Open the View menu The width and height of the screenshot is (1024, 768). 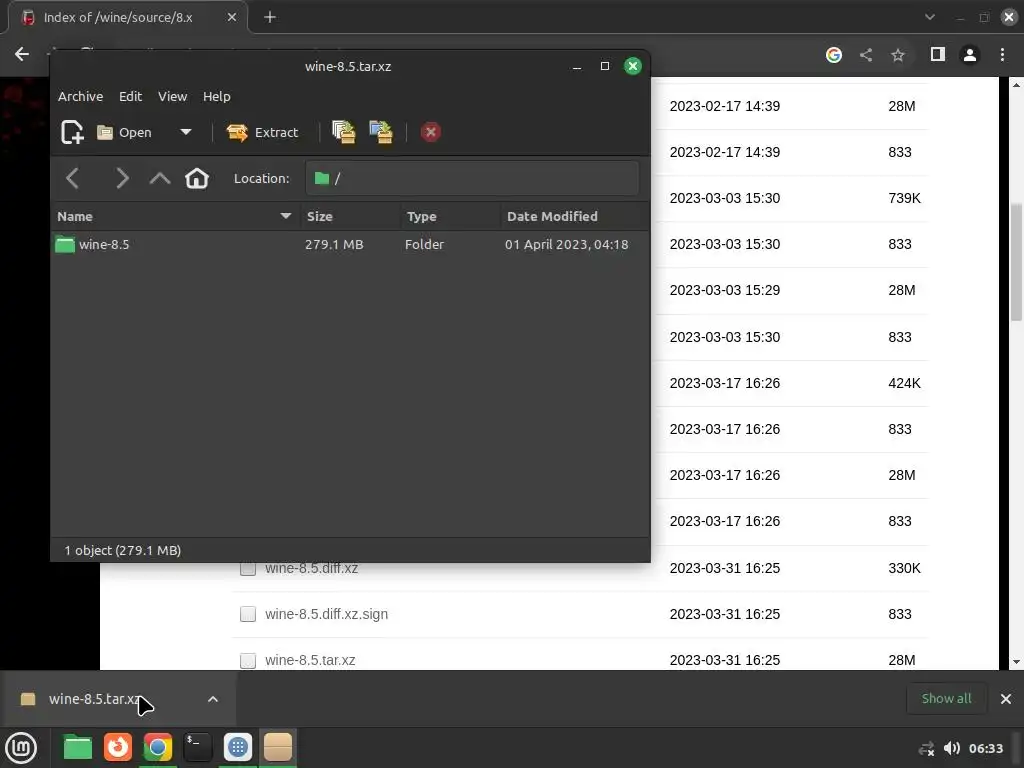coord(172,97)
